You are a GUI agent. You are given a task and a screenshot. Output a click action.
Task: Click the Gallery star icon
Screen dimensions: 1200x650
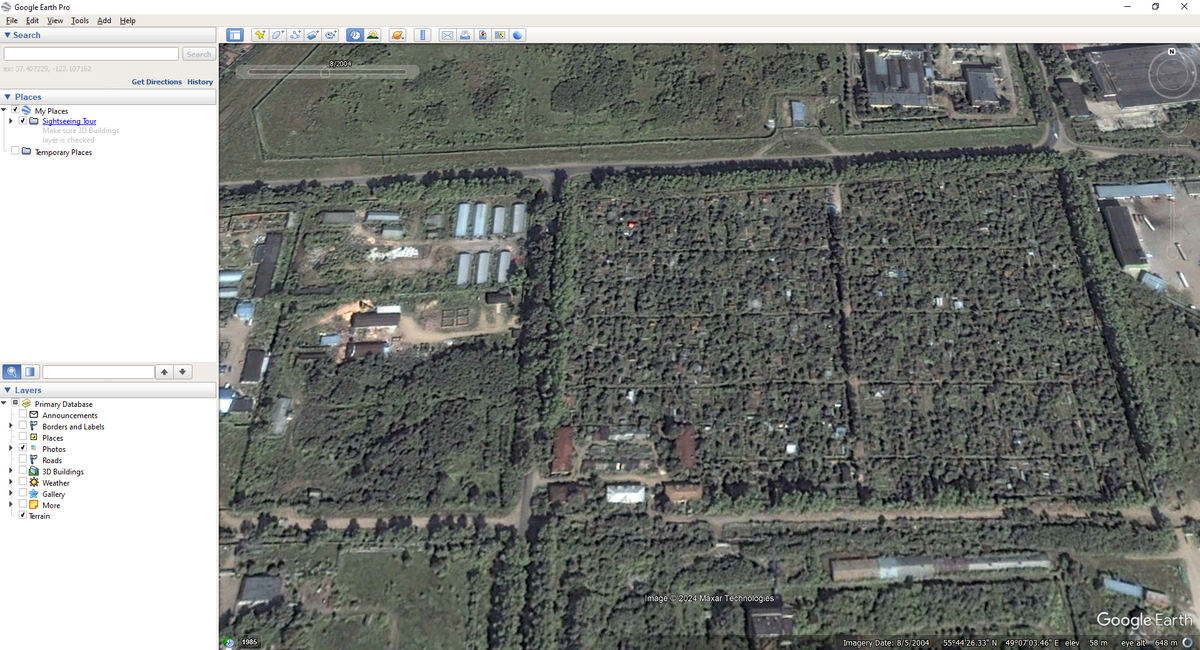34,494
